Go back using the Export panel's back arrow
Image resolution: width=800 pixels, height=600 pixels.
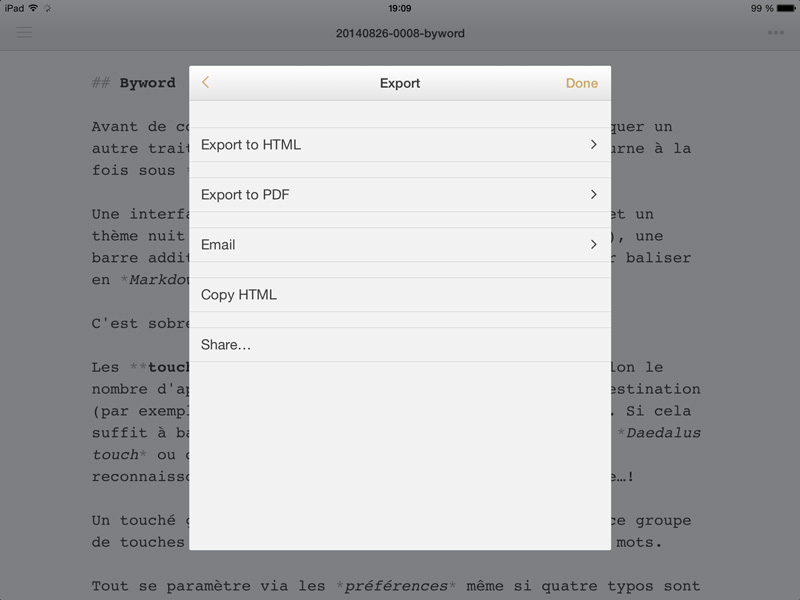click(206, 82)
